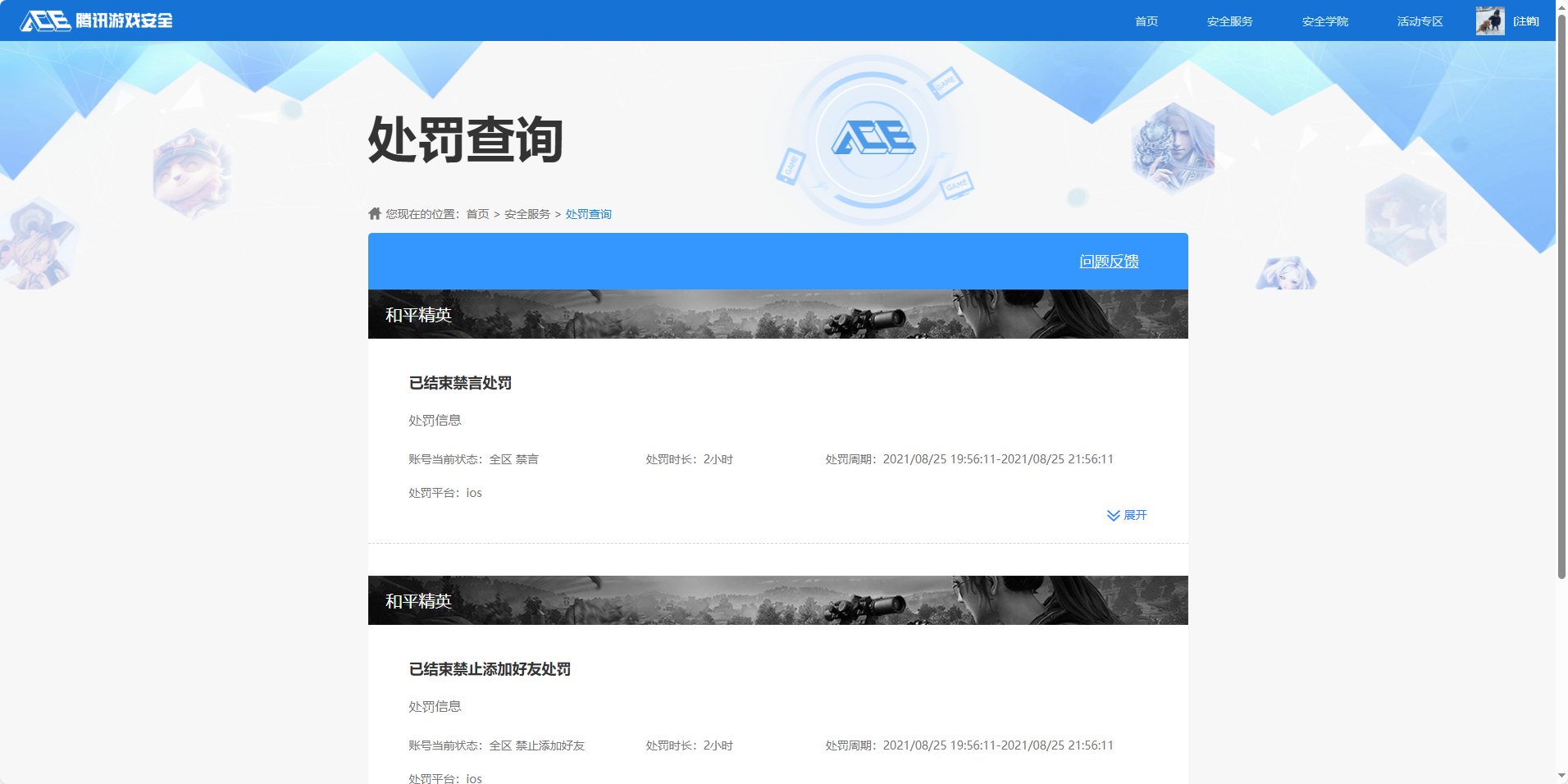Click 处罚查询 in the breadcrumb trail
This screenshot has width=1568, height=784.
coord(588,213)
